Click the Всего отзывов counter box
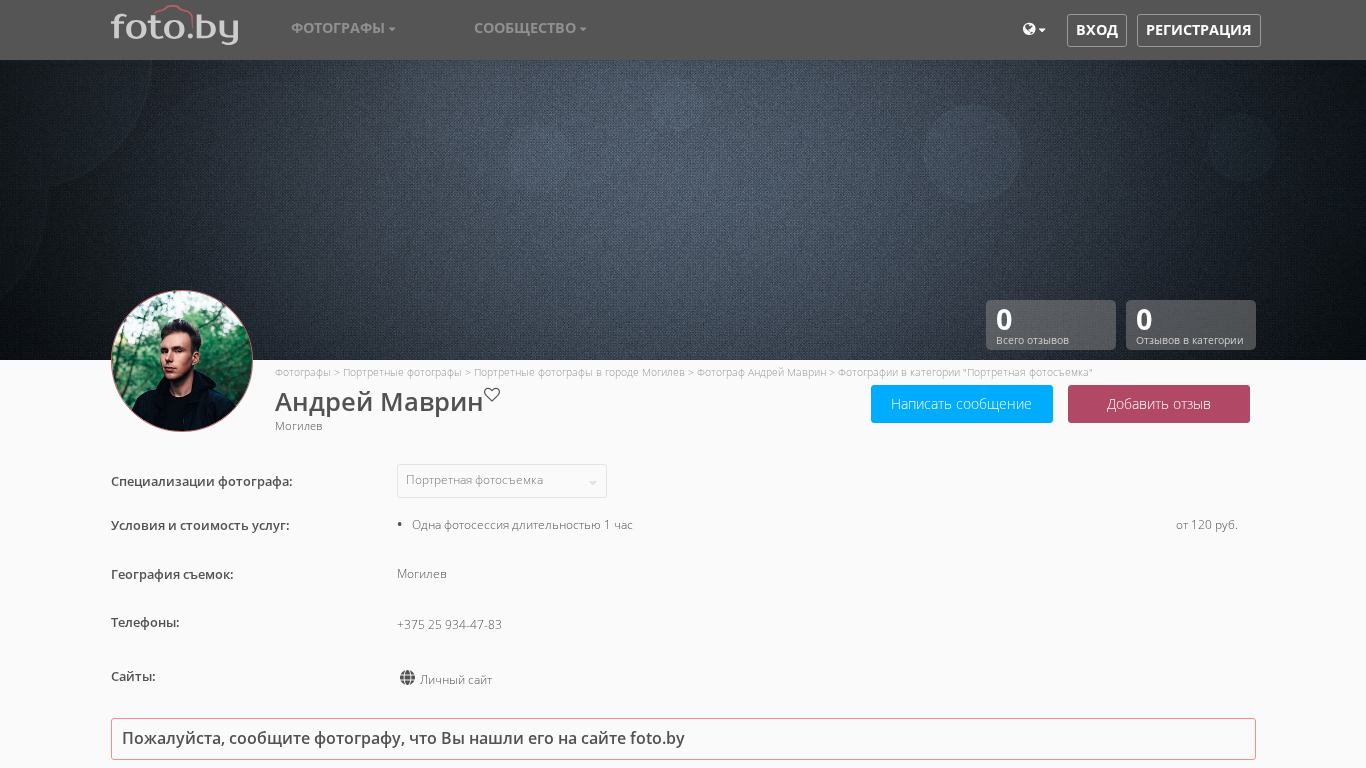1366x768 pixels. pos(1050,325)
